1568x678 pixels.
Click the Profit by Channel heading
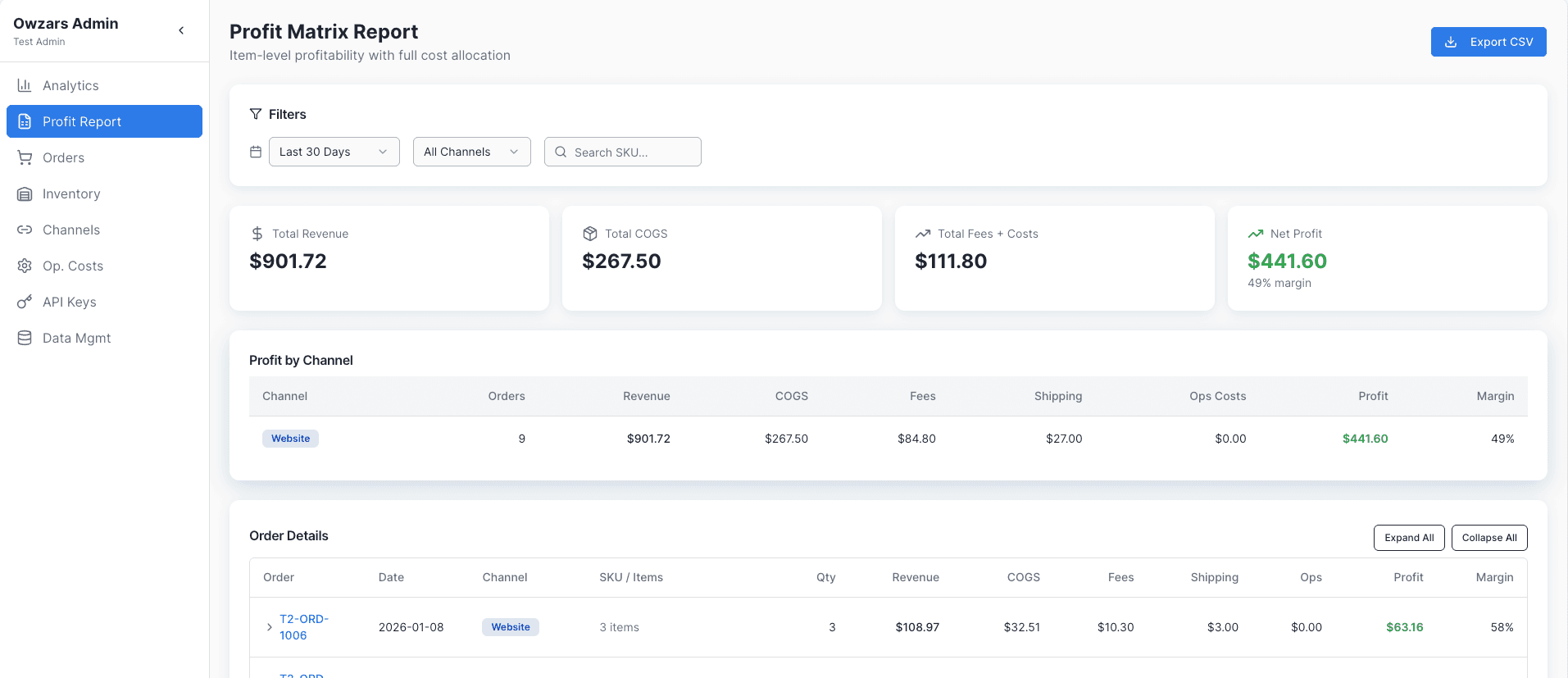click(x=301, y=360)
